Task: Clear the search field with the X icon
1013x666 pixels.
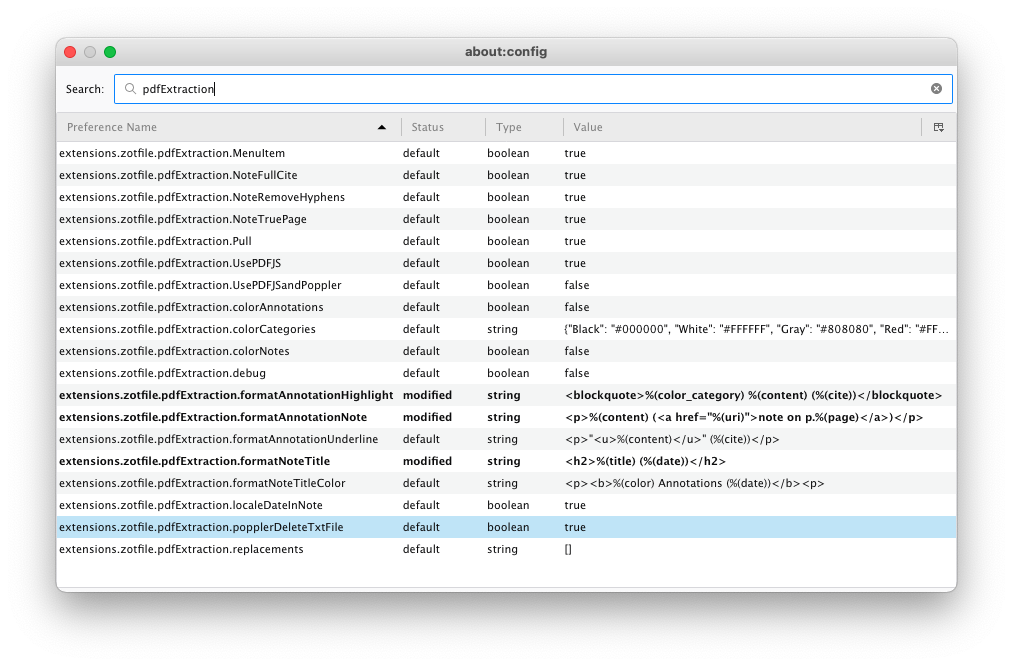Action: pyautogui.click(x=936, y=89)
